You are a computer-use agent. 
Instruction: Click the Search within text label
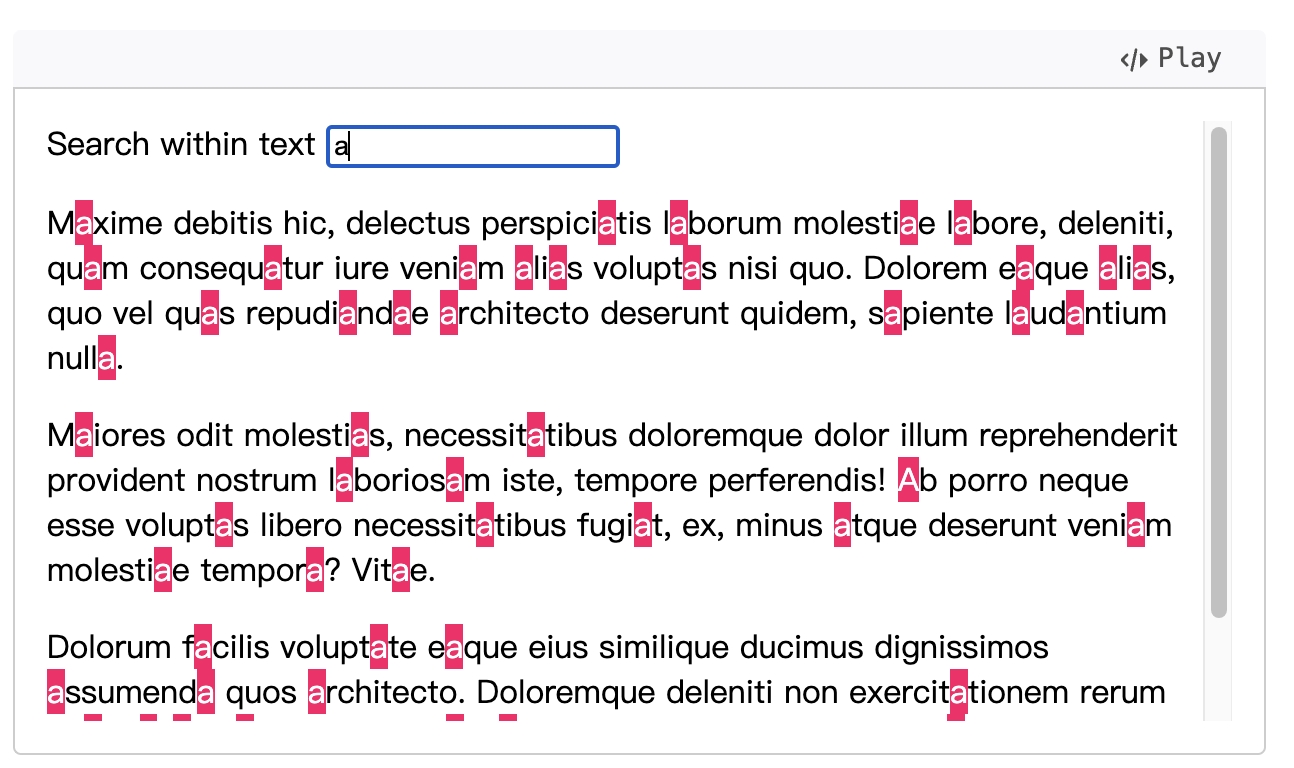(x=181, y=144)
